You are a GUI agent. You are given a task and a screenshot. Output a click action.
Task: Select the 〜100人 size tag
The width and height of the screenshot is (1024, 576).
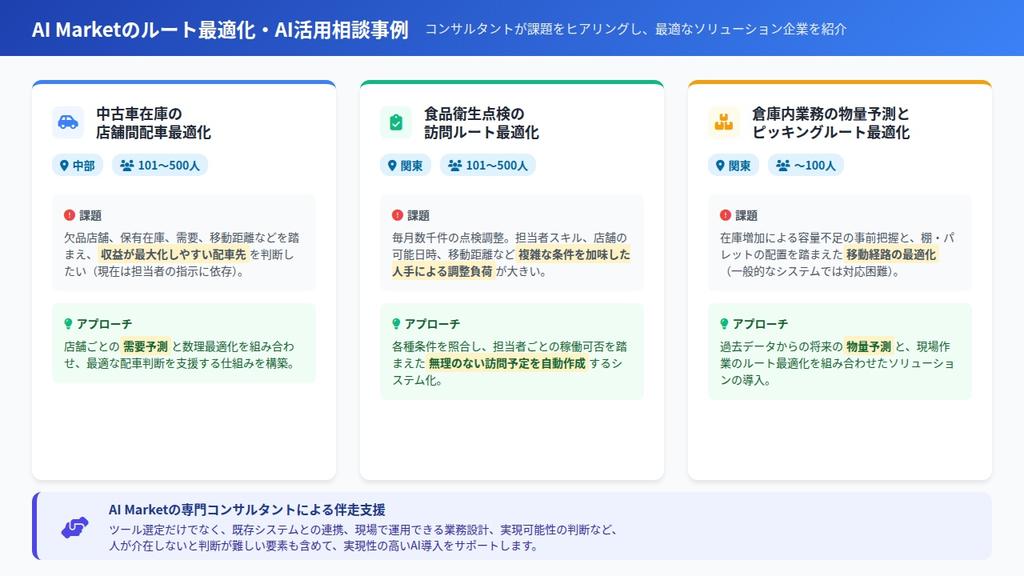805,165
